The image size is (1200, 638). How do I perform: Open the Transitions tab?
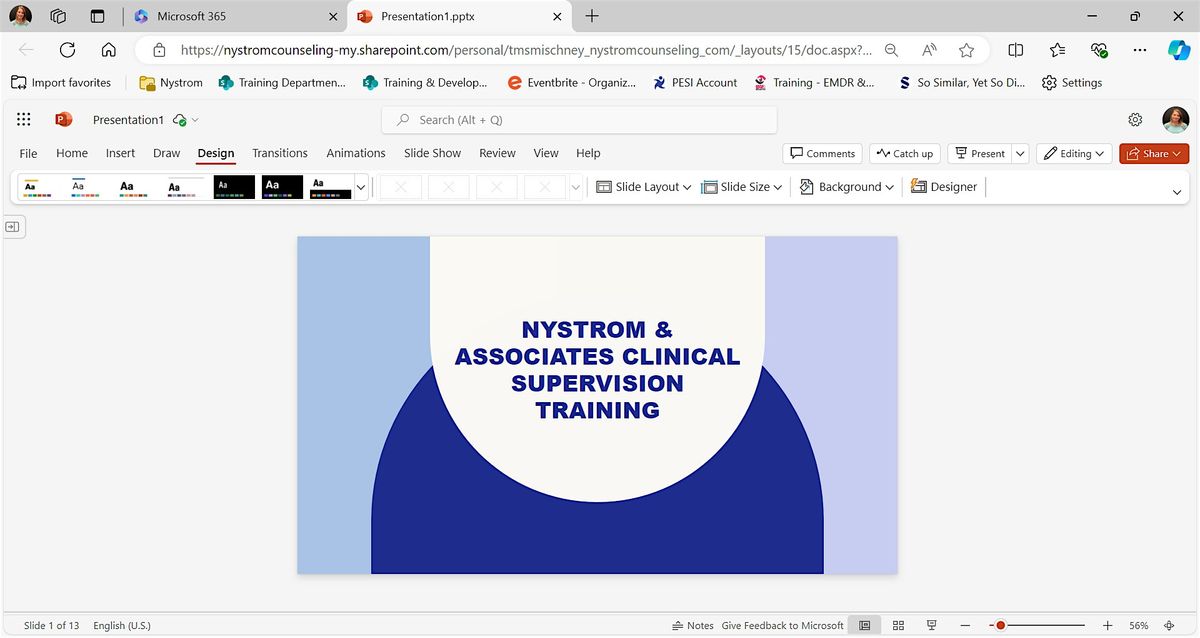[280, 153]
